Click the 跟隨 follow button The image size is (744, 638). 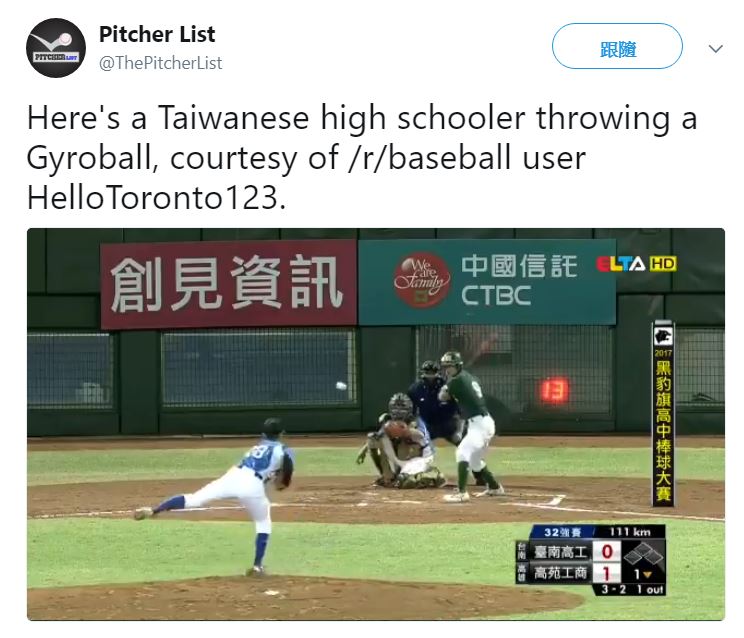coord(617,46)
